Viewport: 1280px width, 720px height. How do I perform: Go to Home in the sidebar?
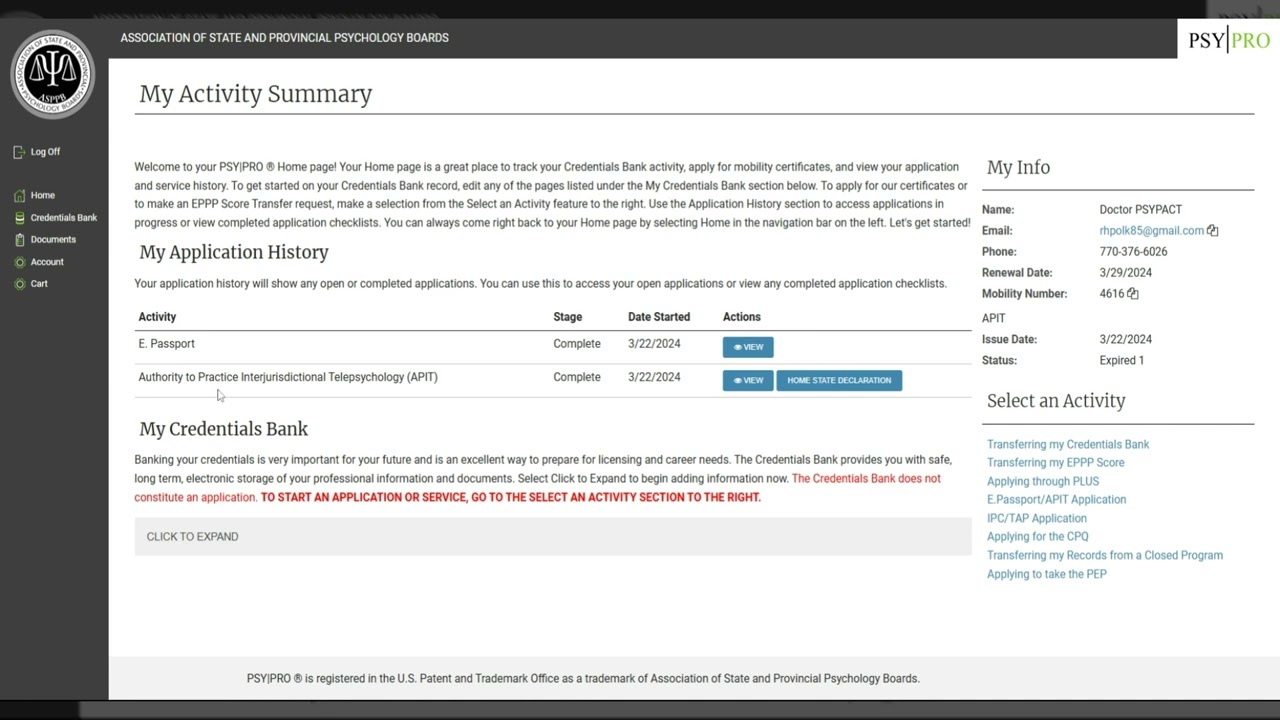click(x=42, y=196)
